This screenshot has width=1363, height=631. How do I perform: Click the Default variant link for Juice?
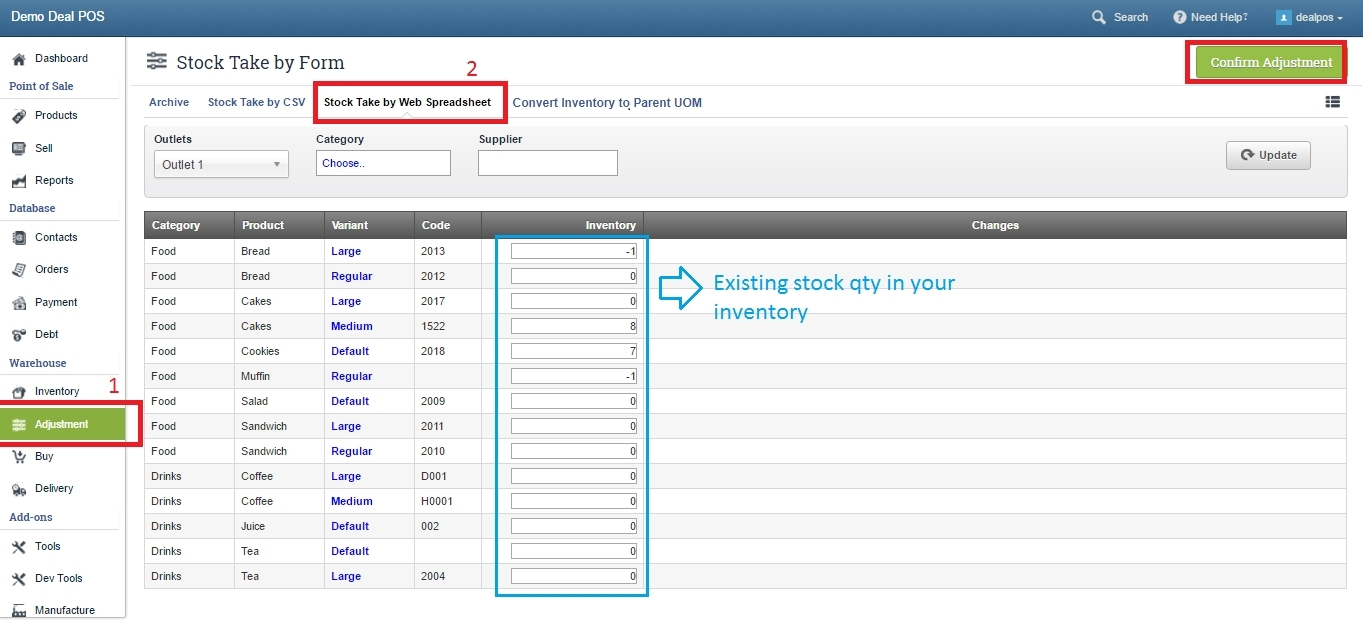click(x=350, y=526)
